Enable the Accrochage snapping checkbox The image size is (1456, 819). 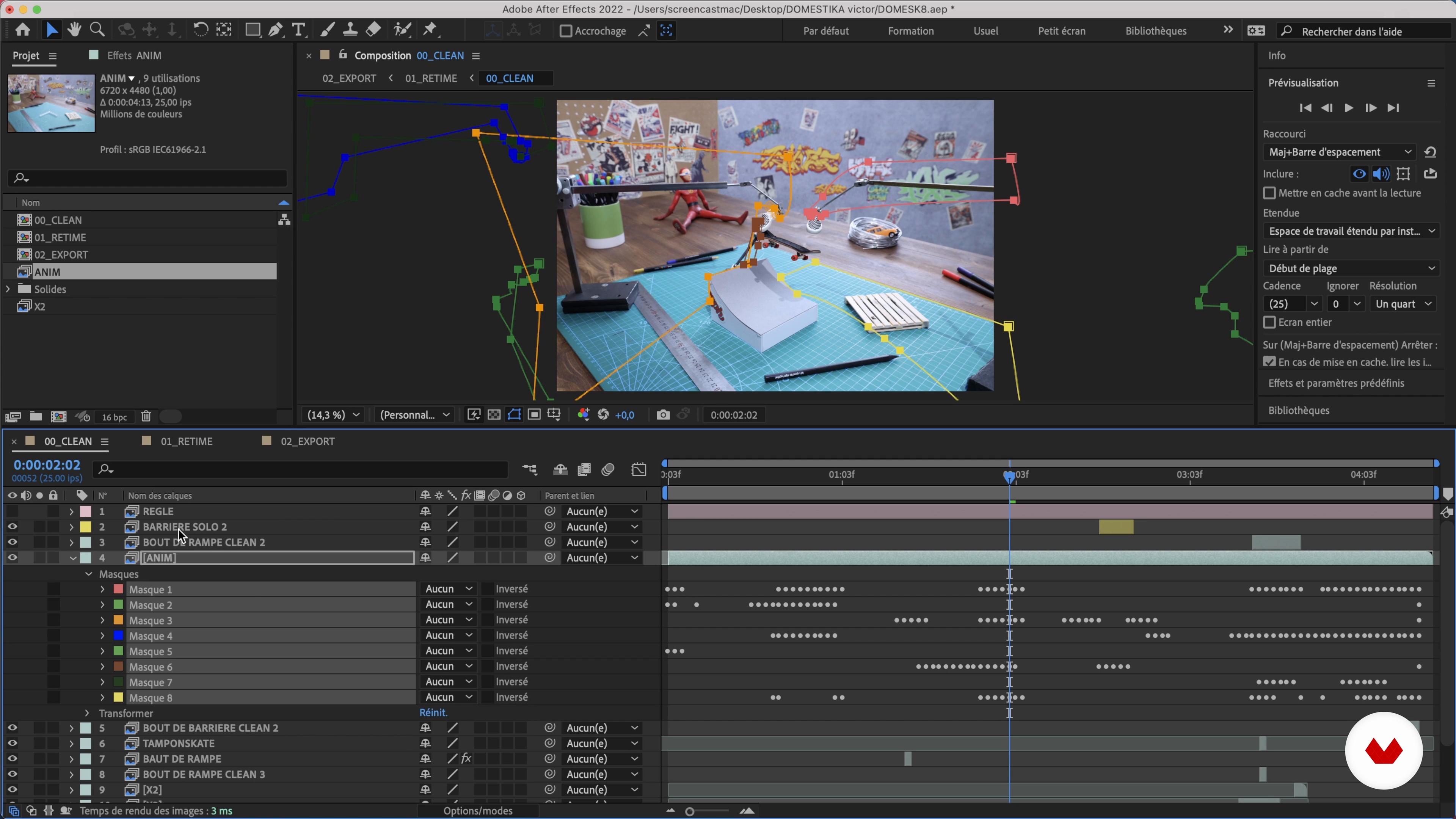tap(565, 31)
